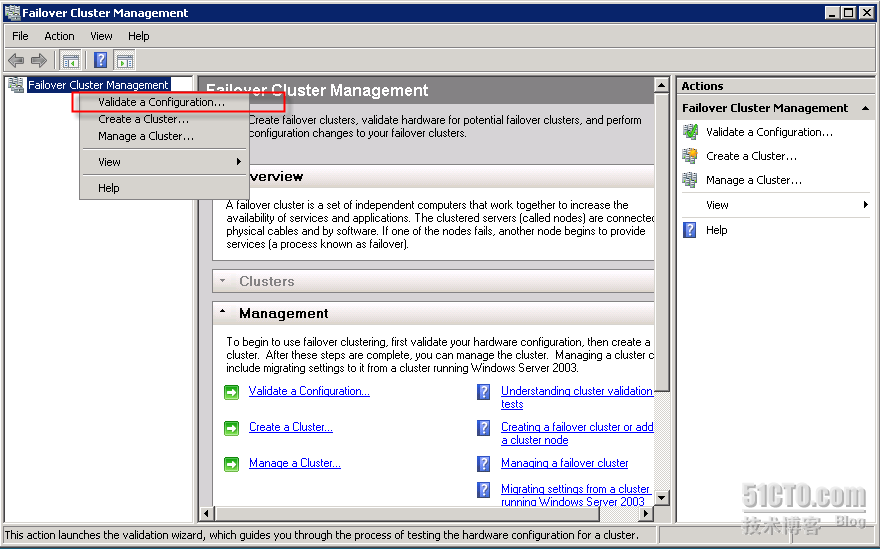
Task: Click the vertical scrollbar down arrow
Action: pyautogui.click(x=662, y=497)
